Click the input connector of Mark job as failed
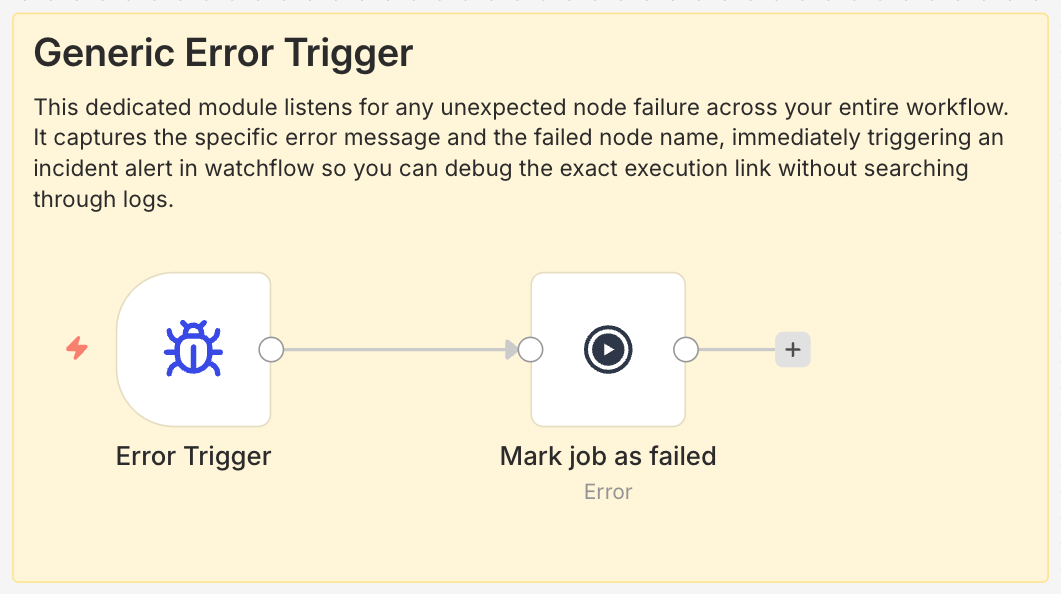Screen dimensions: 1061x594 click(x=531, y=348)
